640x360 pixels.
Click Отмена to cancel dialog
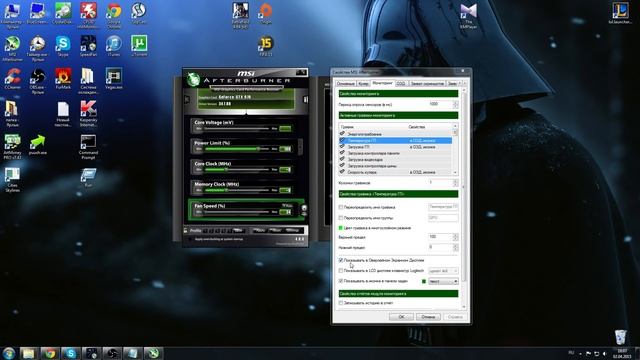(x=428, y=317)
